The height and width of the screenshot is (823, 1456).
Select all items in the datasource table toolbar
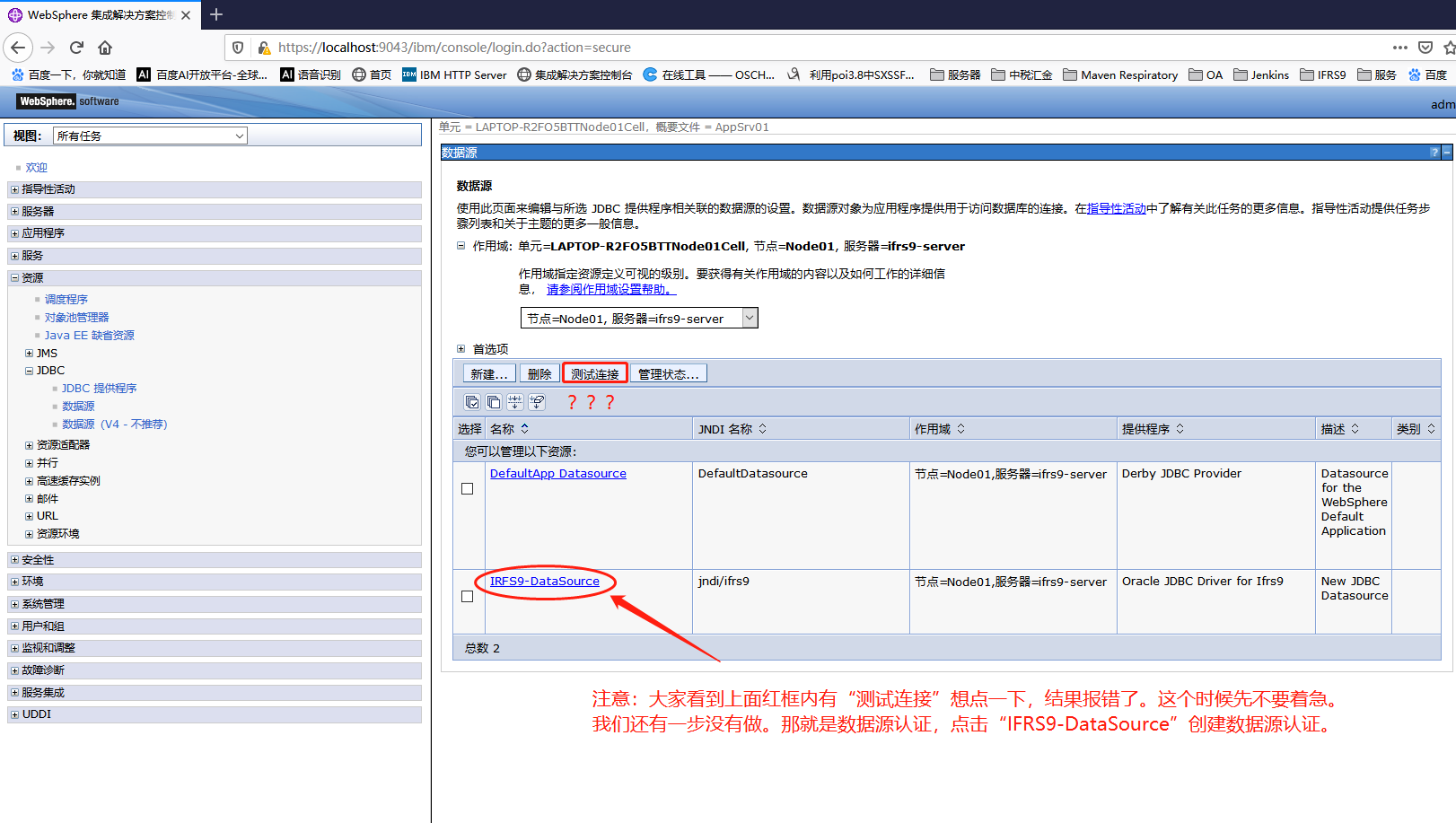472,402
